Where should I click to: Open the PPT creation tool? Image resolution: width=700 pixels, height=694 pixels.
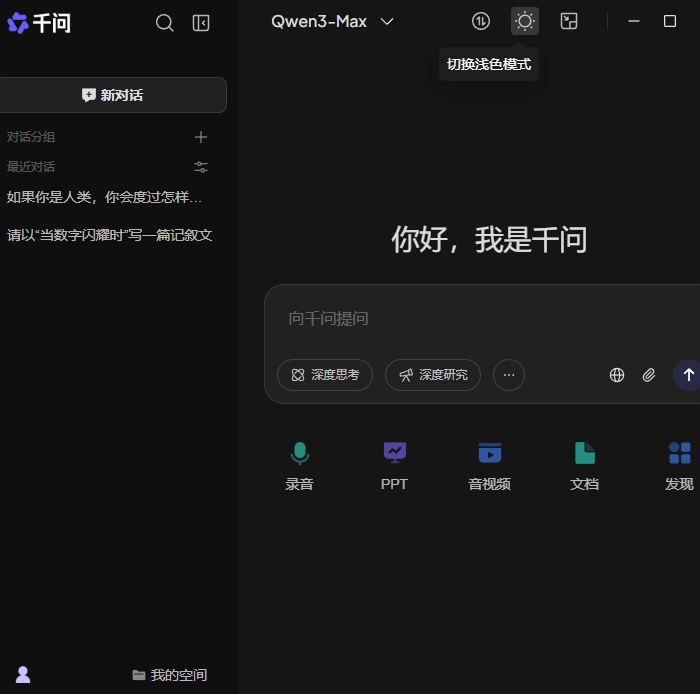pos(394,466)
